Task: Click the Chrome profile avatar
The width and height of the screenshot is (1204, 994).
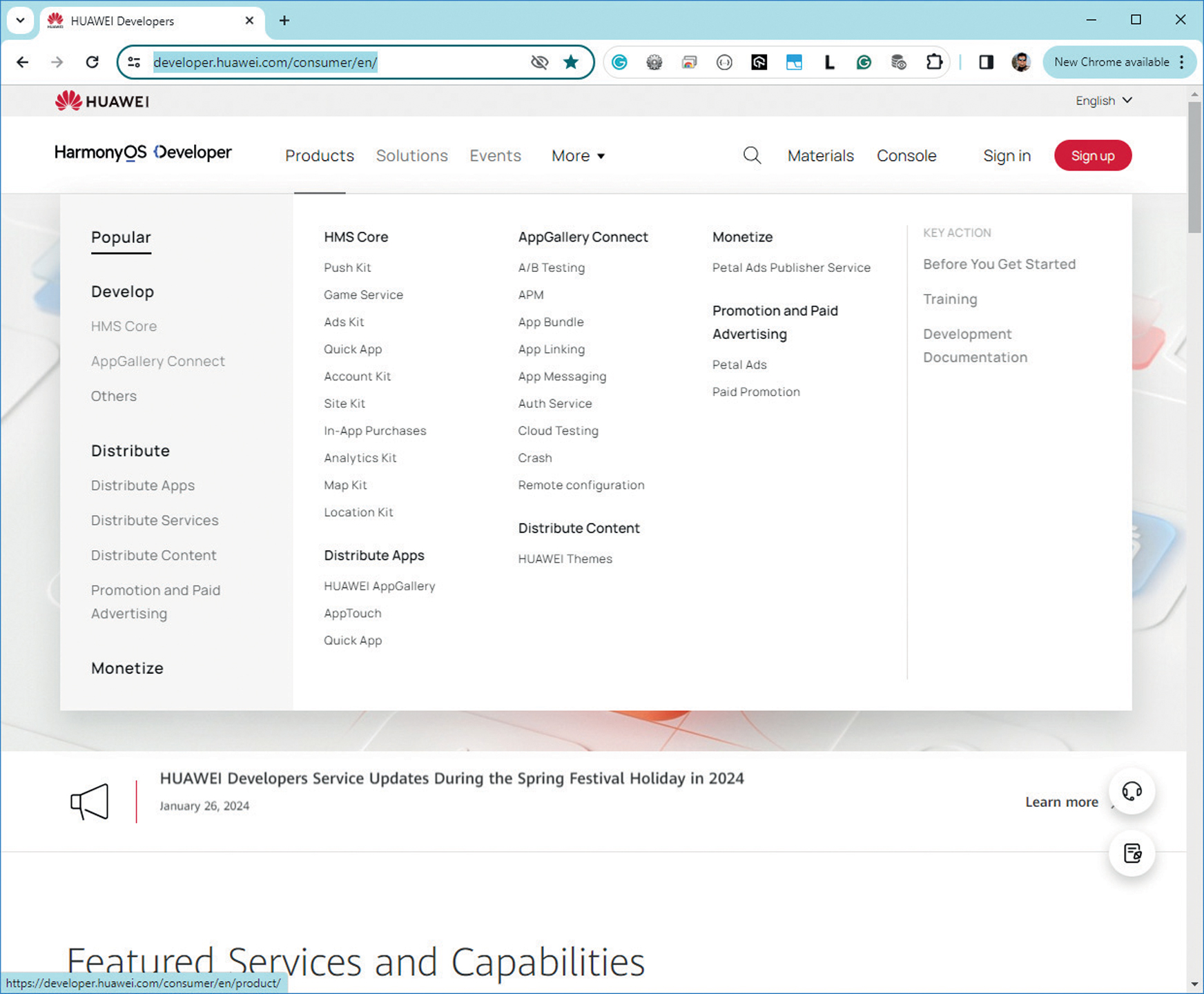Action: [x=1020, y=62]
